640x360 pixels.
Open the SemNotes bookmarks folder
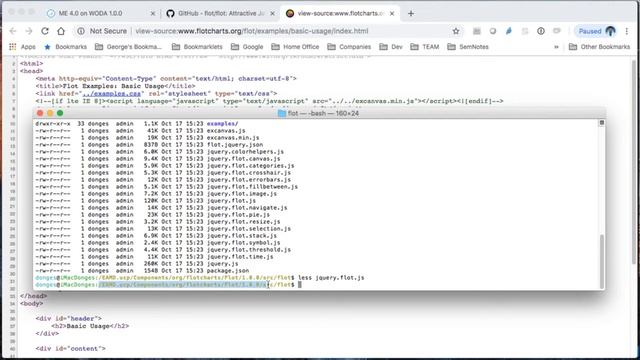pos(468,47)
